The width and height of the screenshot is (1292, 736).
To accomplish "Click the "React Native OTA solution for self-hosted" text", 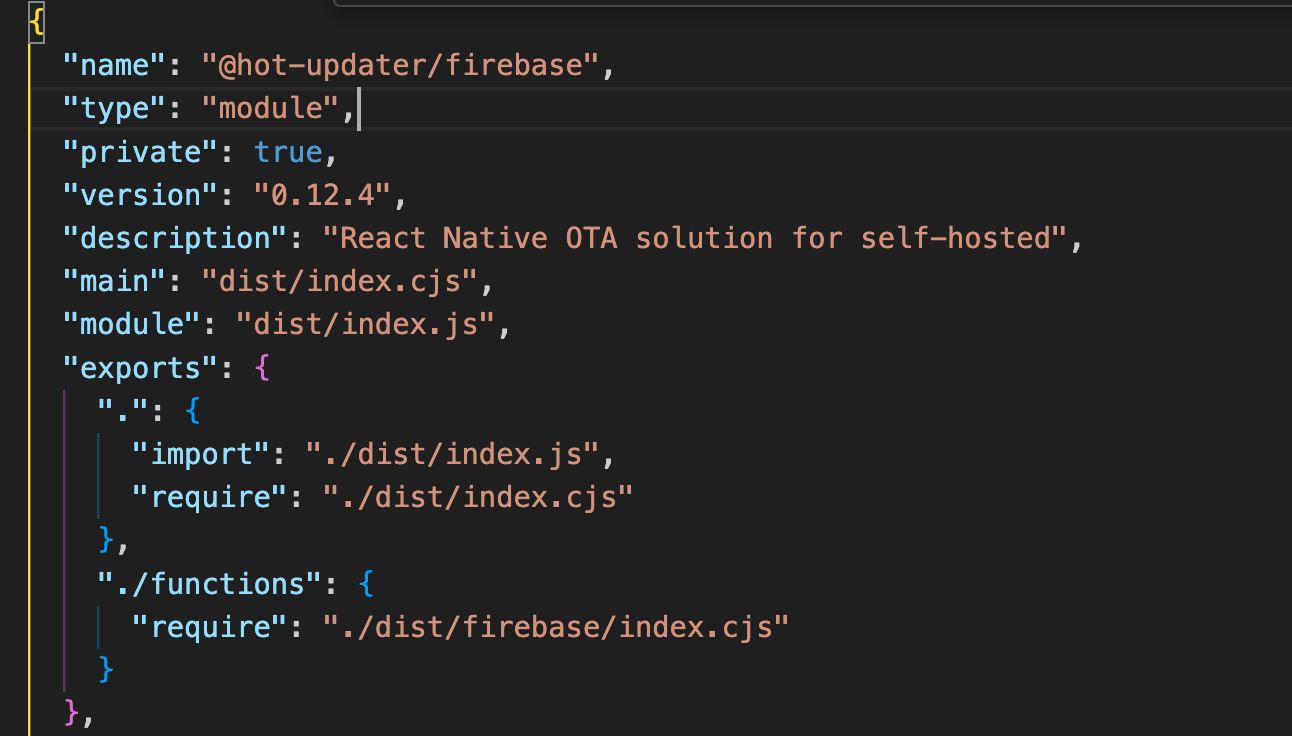I will [694, 238].
